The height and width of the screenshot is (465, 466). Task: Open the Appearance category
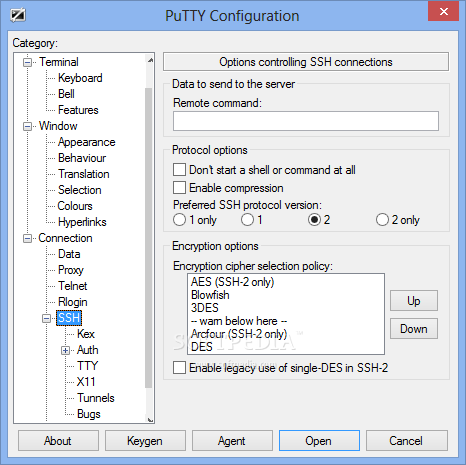[x=86, y=142]
